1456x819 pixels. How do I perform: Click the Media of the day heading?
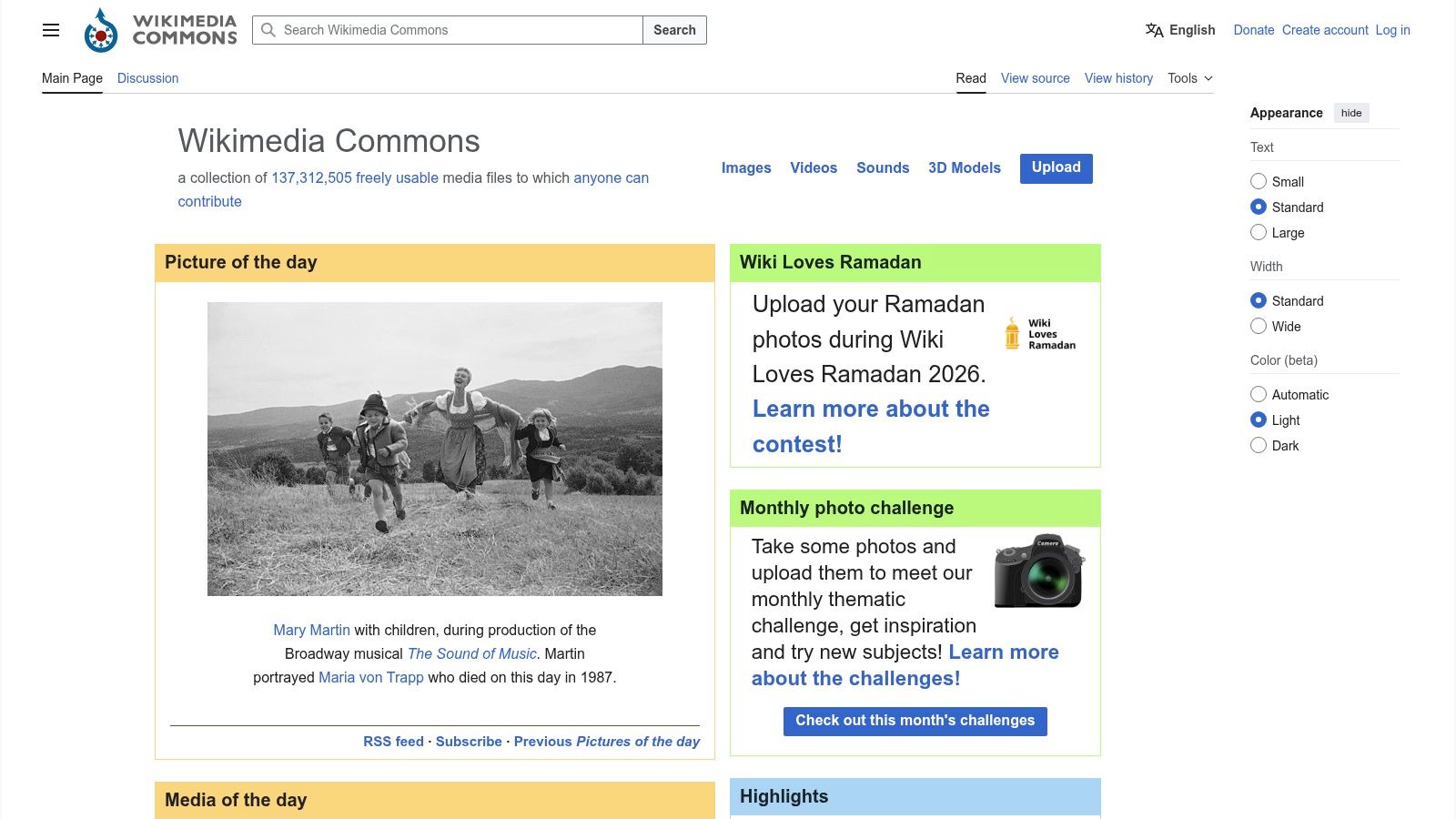(x=236, y=800)
